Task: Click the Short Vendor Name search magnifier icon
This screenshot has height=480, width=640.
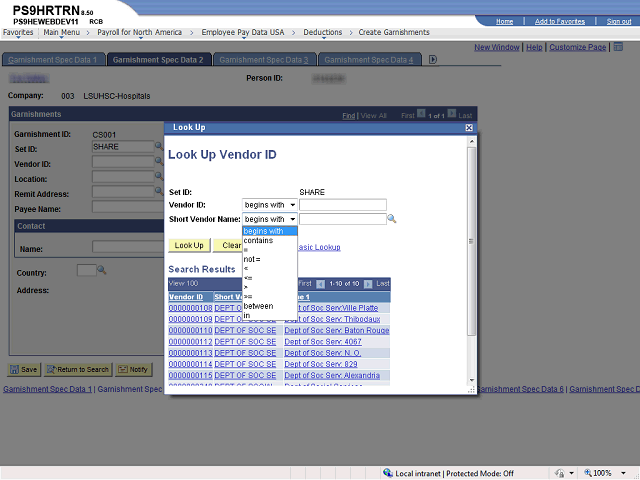Action: click(x=392, y=219)
